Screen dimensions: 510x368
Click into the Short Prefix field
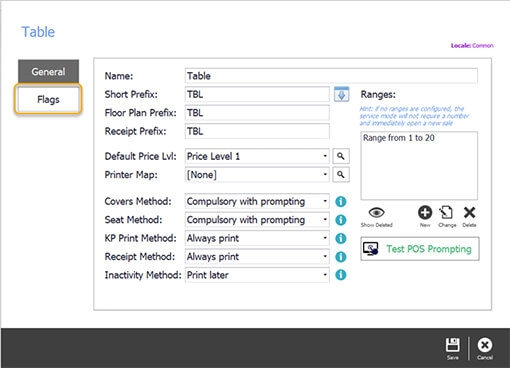tap(257, 94)
